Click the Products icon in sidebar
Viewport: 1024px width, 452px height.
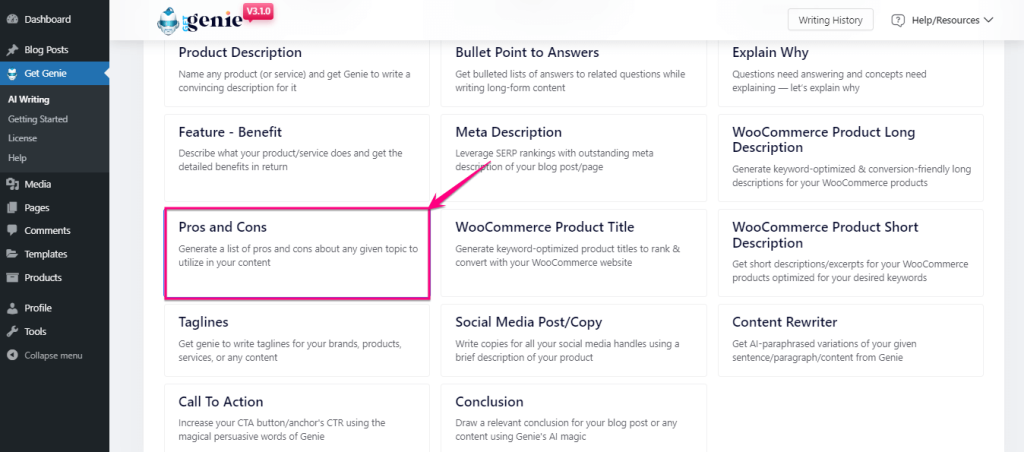[x=12, y=278]
